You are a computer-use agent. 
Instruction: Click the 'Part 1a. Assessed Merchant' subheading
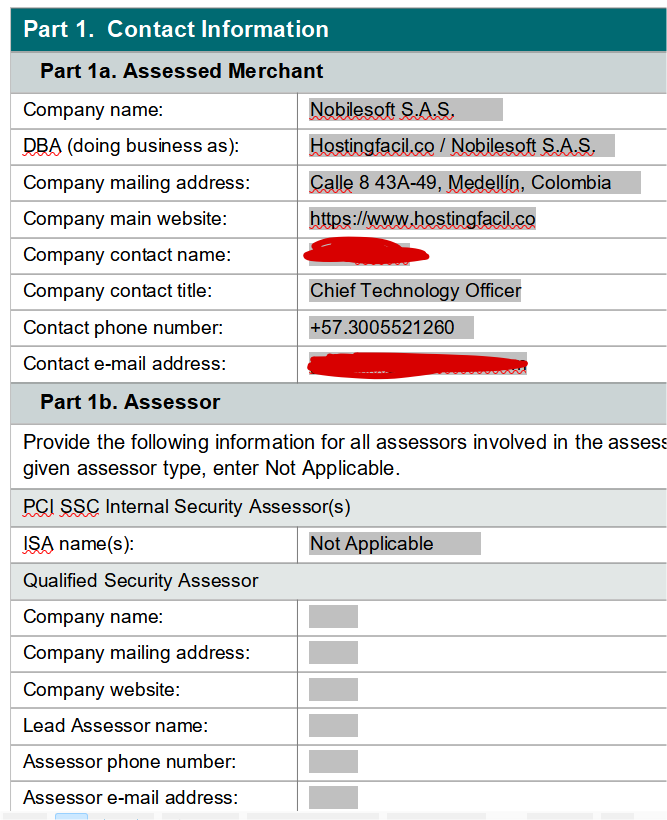pos(182,71)
